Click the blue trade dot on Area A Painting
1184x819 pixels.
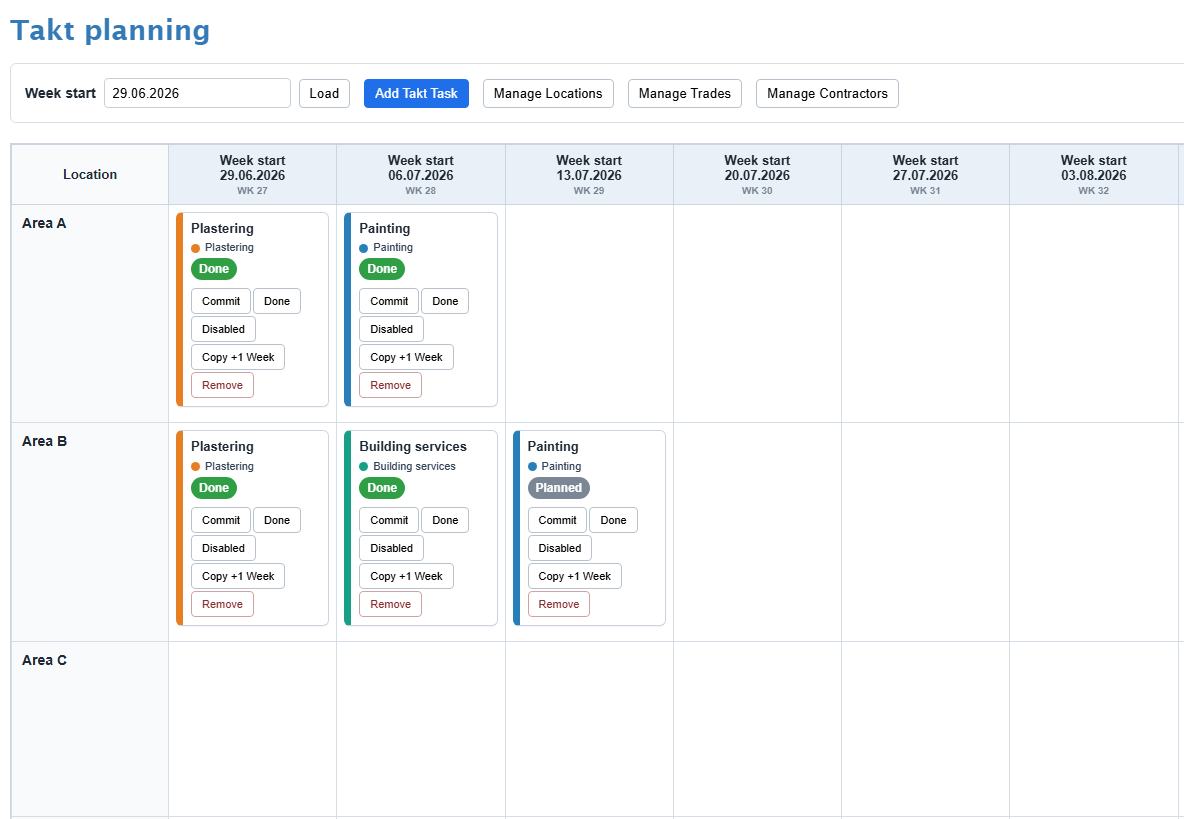coord(364,248)
